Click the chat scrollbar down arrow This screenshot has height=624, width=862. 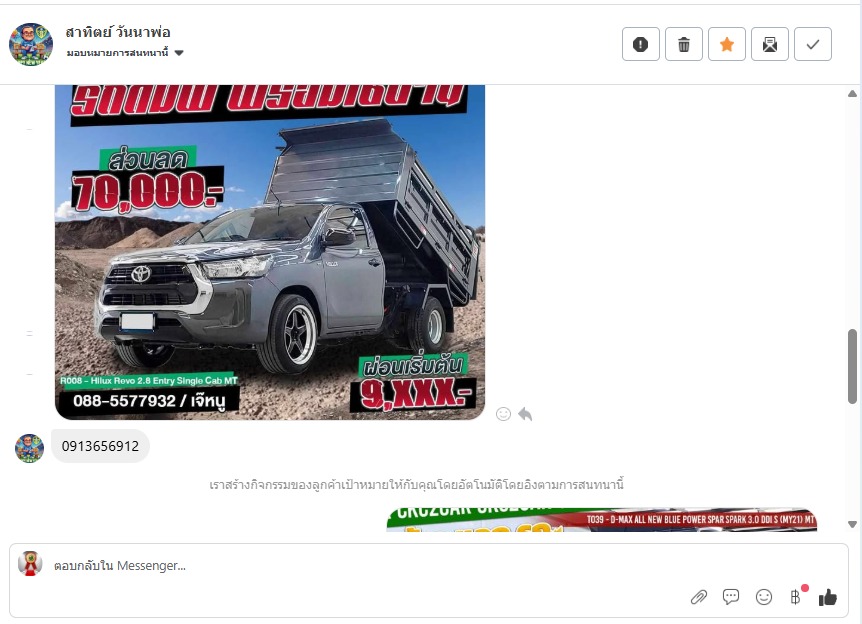coord(852,524)
